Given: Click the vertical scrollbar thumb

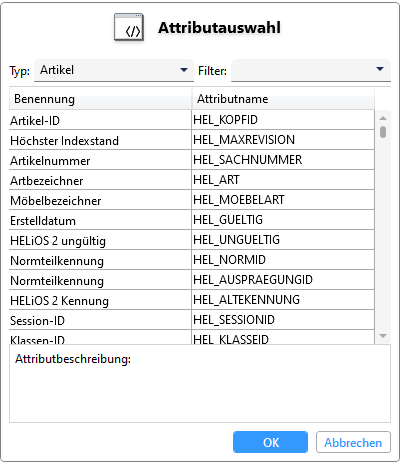Looking at the screenshot, I should pos(383,132).
